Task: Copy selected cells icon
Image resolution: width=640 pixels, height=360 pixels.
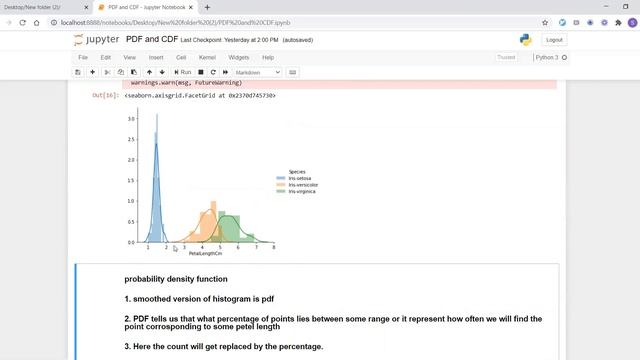Action: [x=120, y=72]
